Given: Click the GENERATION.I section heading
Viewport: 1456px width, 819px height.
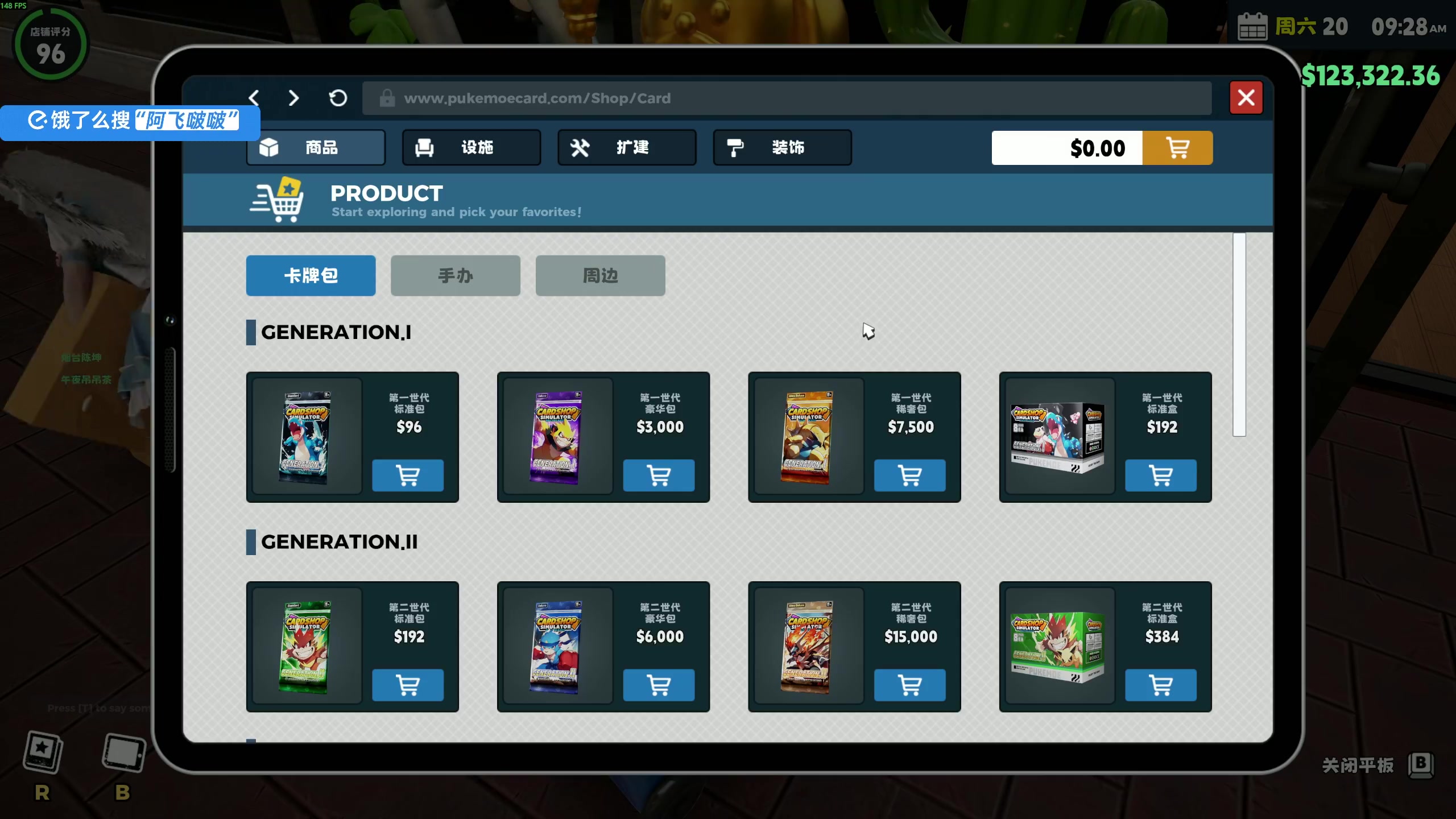Looking at the screenshot, I should pos(336,332).
